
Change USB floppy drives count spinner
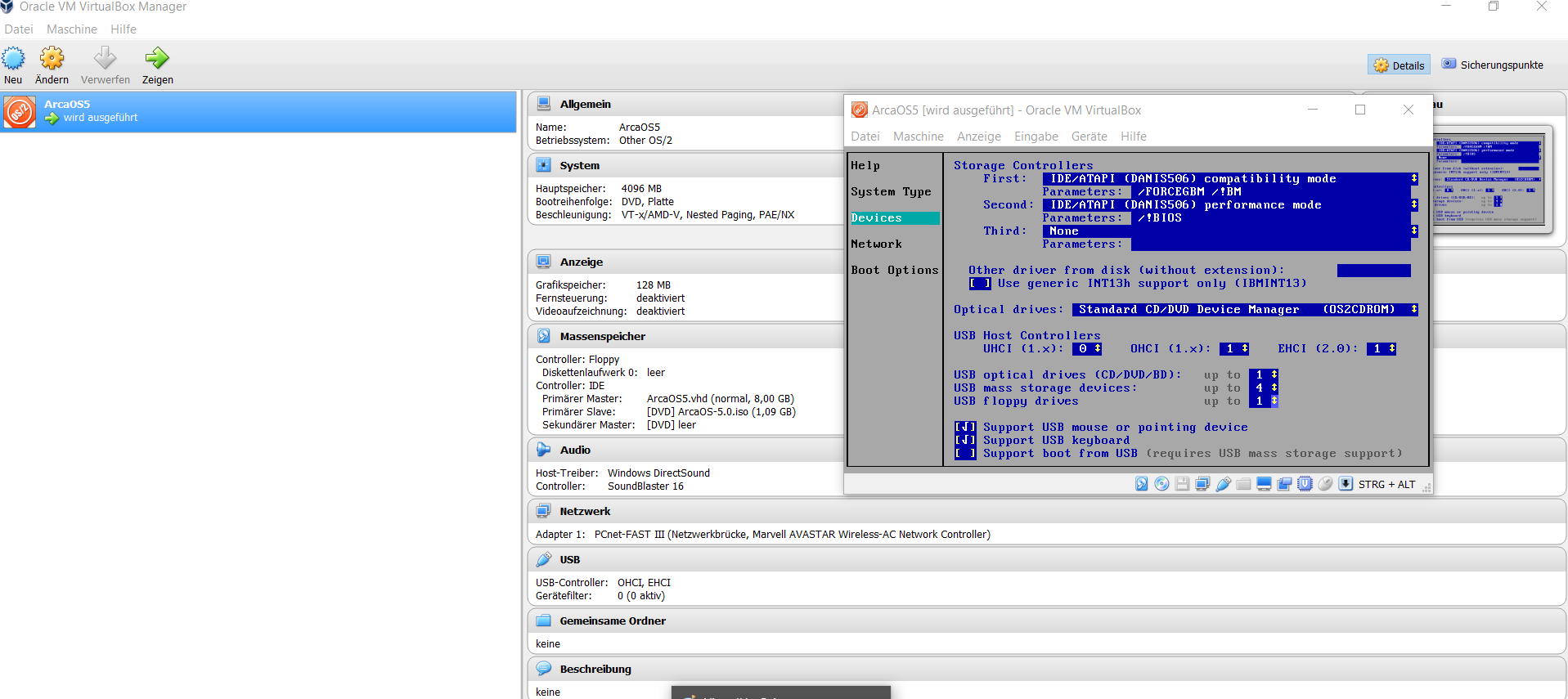coord(1264,401)
